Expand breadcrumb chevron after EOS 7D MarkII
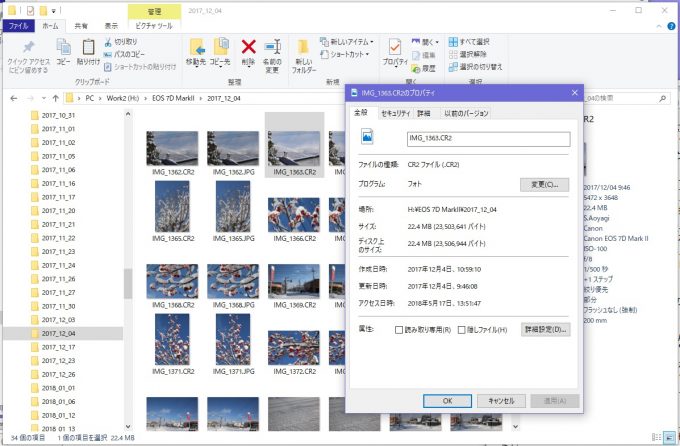 click(x=201, y=98)
